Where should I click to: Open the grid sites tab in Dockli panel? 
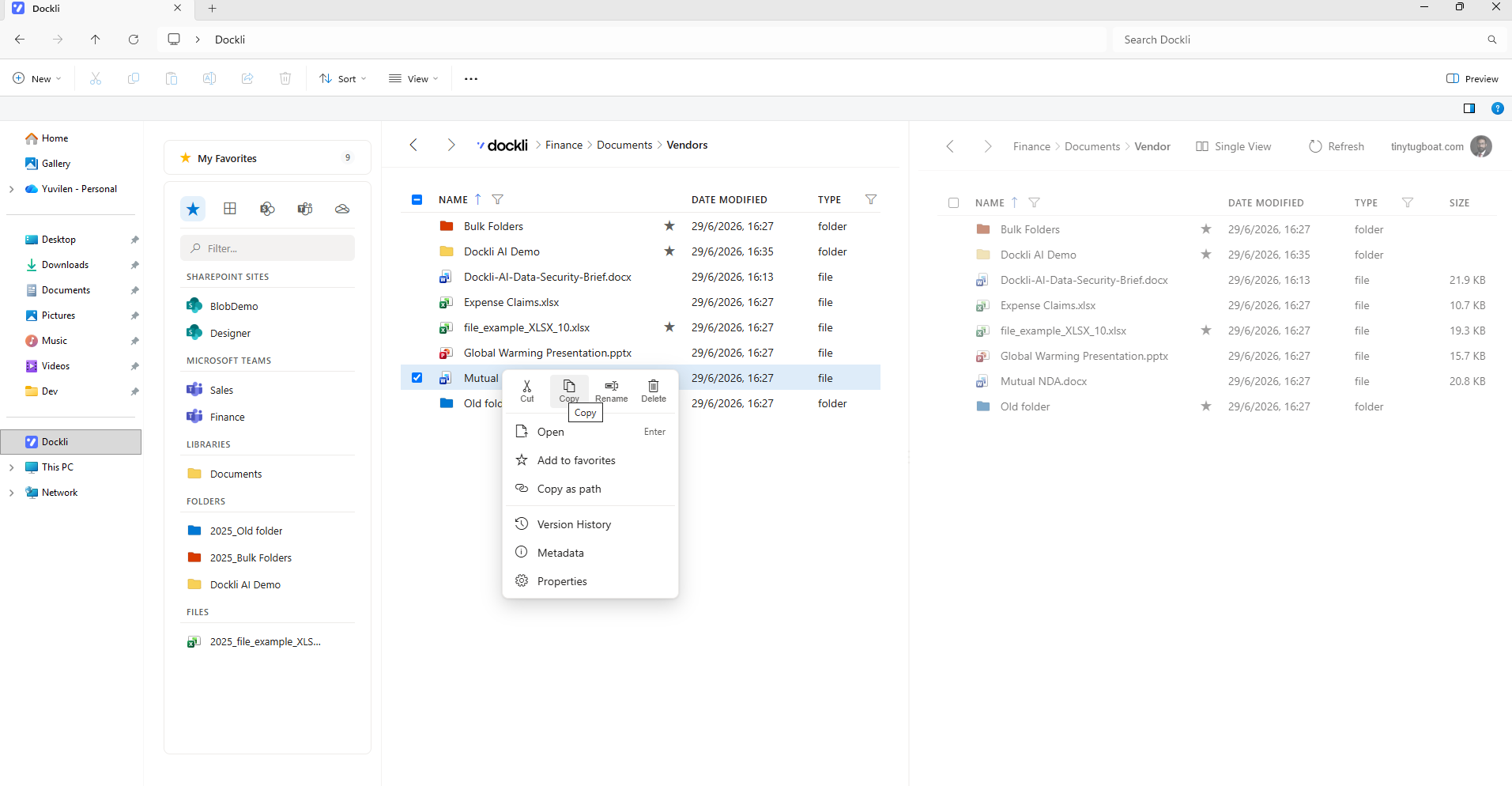click(x=230, y=209)
